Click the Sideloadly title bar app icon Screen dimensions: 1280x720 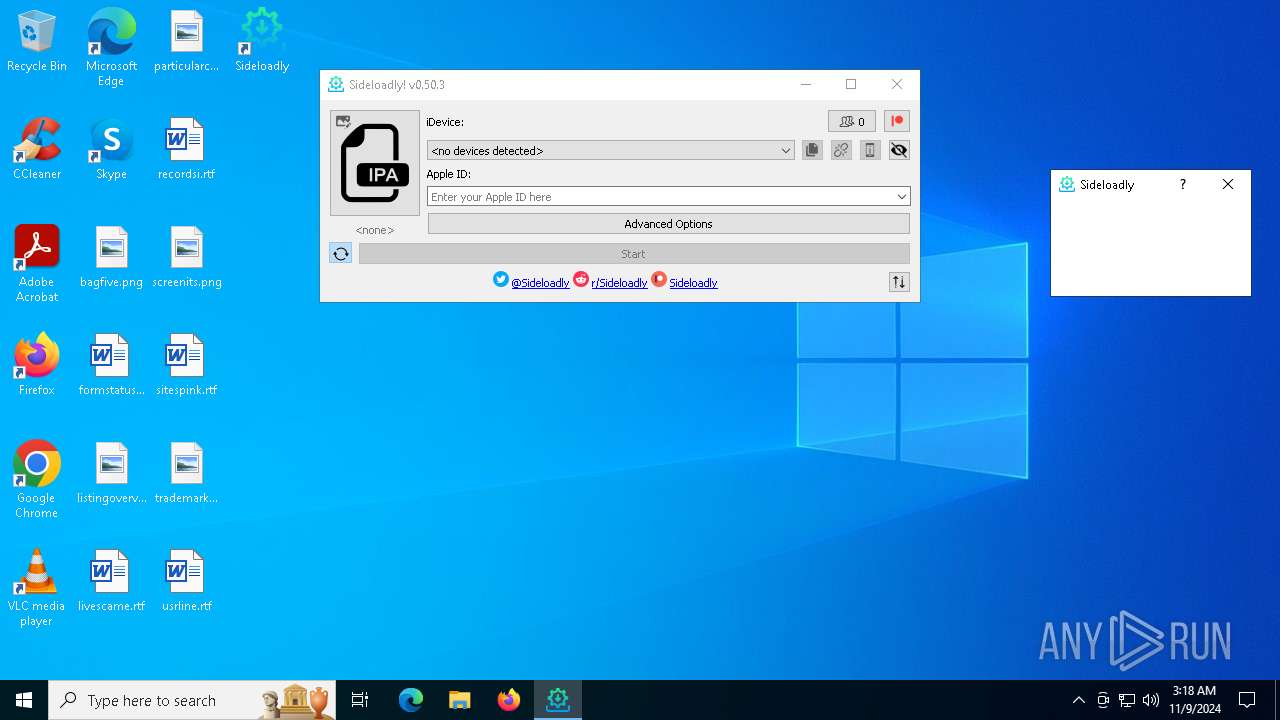click(x=336, y=85)
